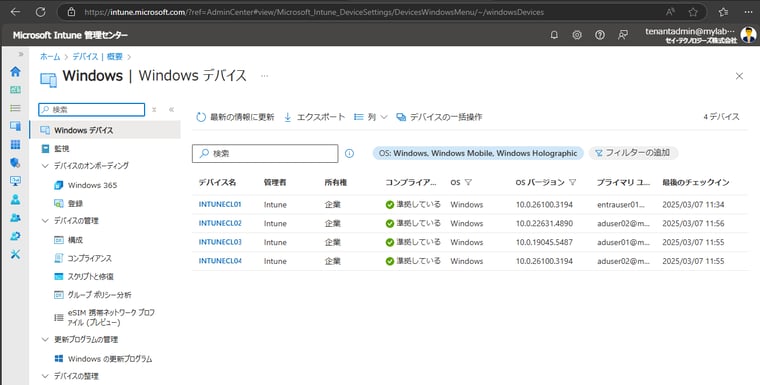Open read aloud icon in address bar
This screenshot has height=385, width=760.
click(x=670, y=12)
